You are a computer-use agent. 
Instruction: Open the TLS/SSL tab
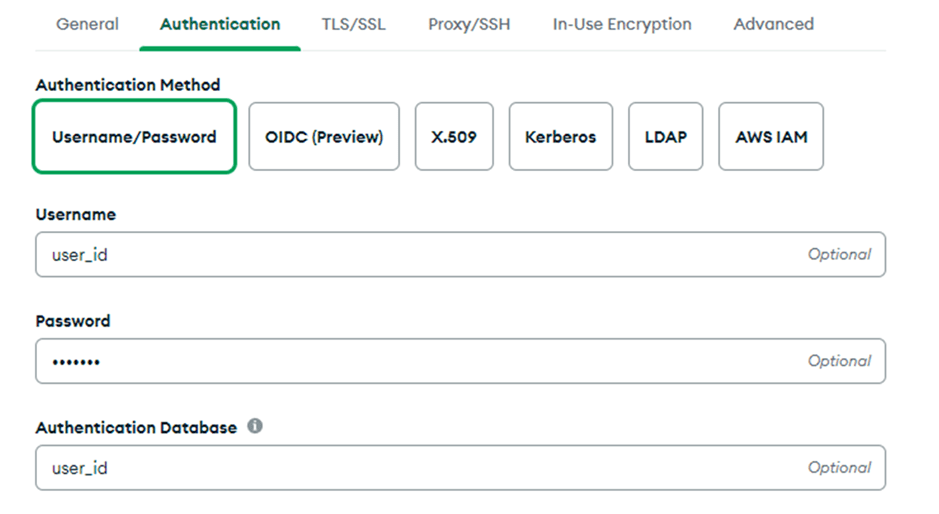[x=354, y=24]
